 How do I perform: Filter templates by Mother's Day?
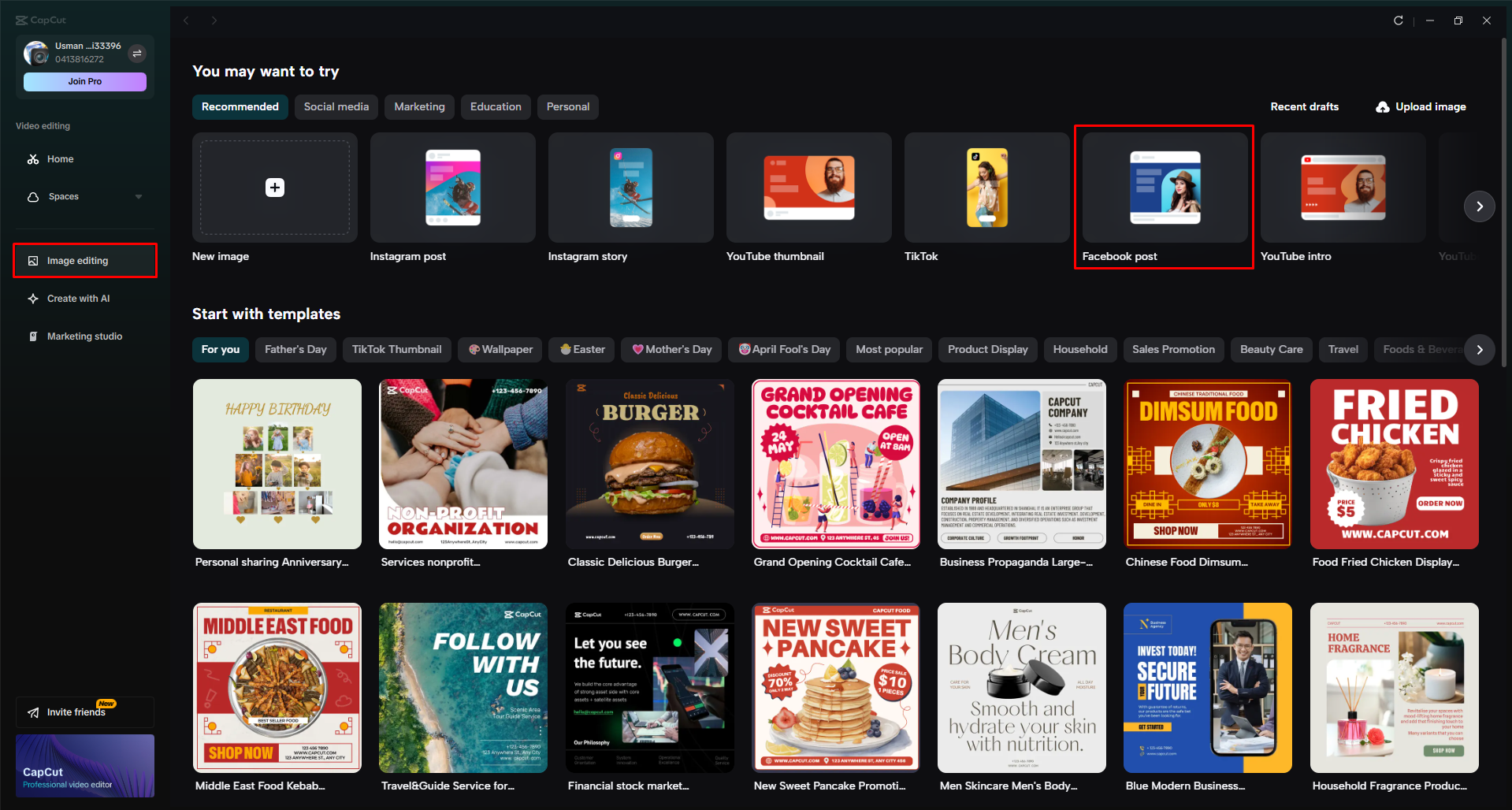pyautogui.click(x=671, y=350)
